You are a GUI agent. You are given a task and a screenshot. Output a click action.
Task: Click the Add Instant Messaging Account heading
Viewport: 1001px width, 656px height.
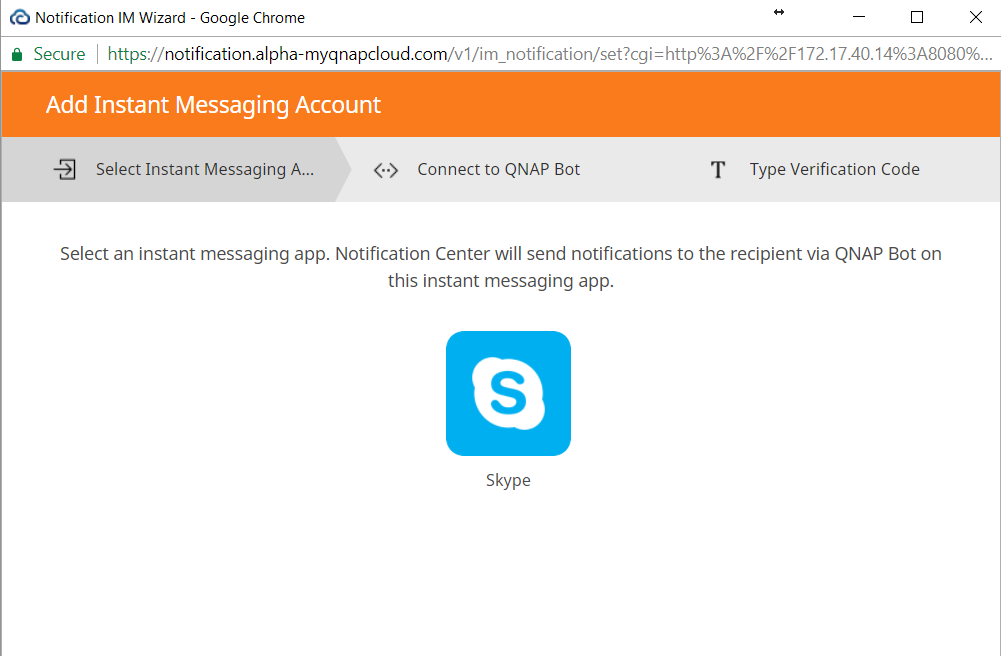(x=213, y=105)
